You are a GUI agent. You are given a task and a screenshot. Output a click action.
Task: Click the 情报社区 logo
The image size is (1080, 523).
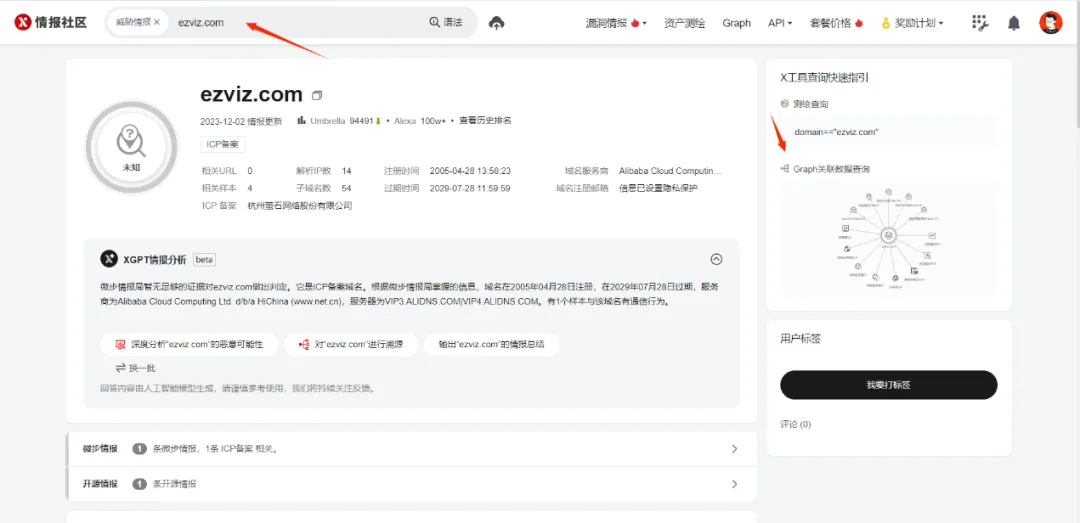tap(50, 22)
